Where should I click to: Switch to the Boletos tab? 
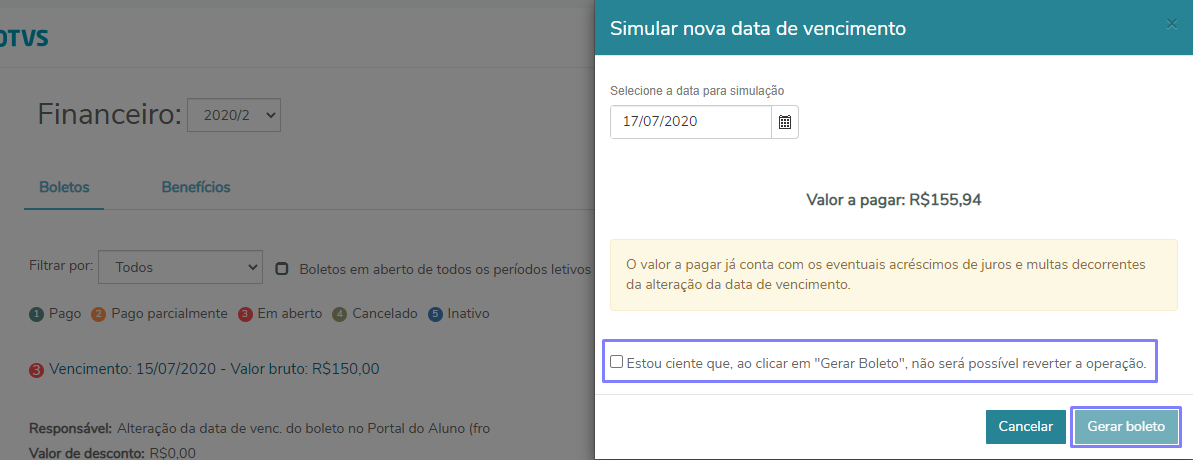(64, 187)
